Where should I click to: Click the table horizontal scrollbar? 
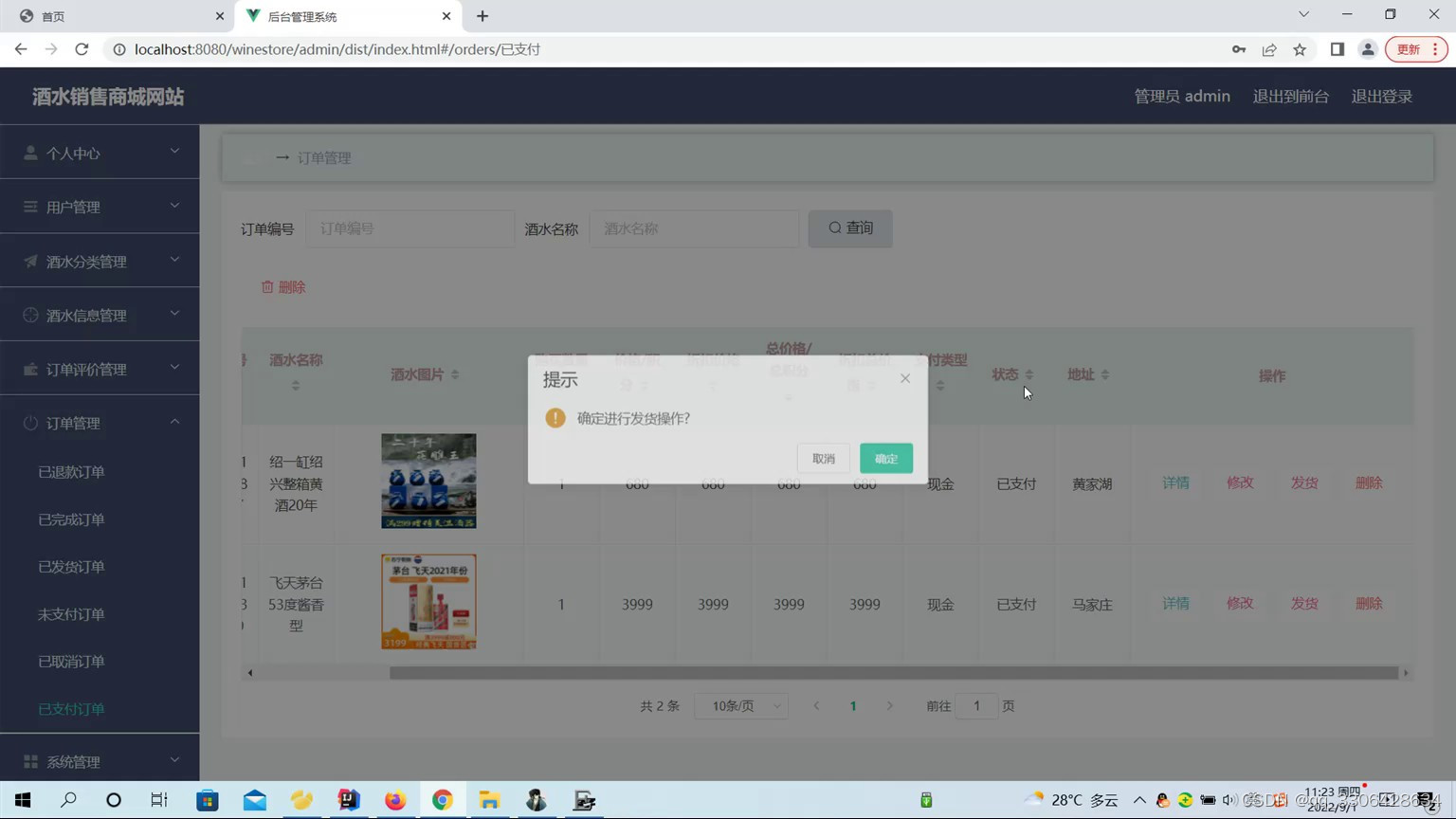(x=894, y=673)
